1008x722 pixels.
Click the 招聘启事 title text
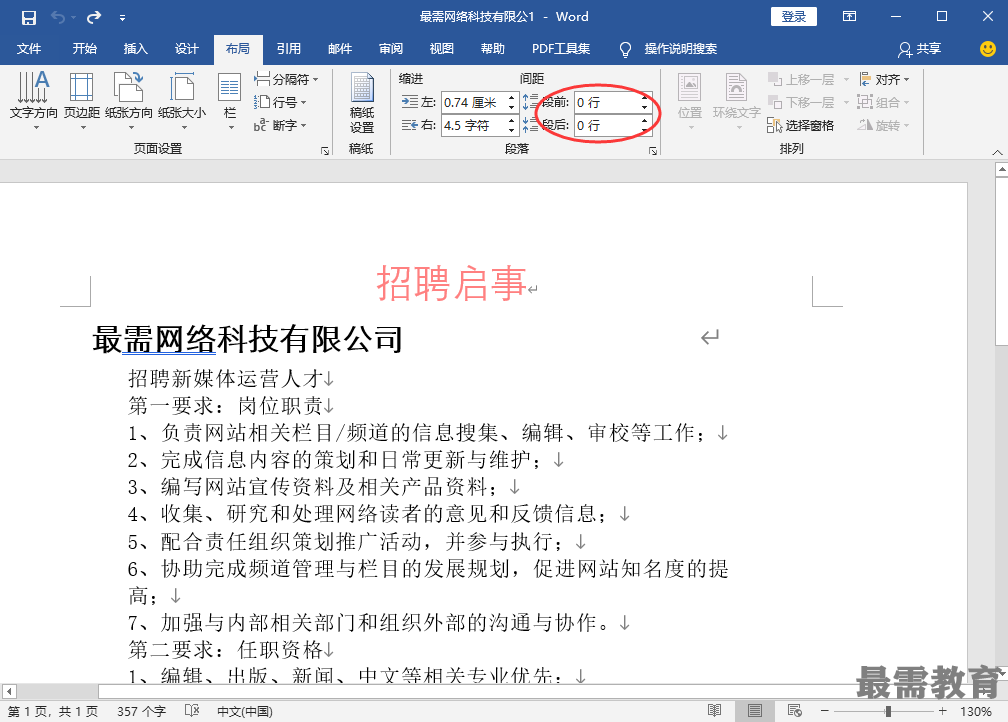(452, 283)
